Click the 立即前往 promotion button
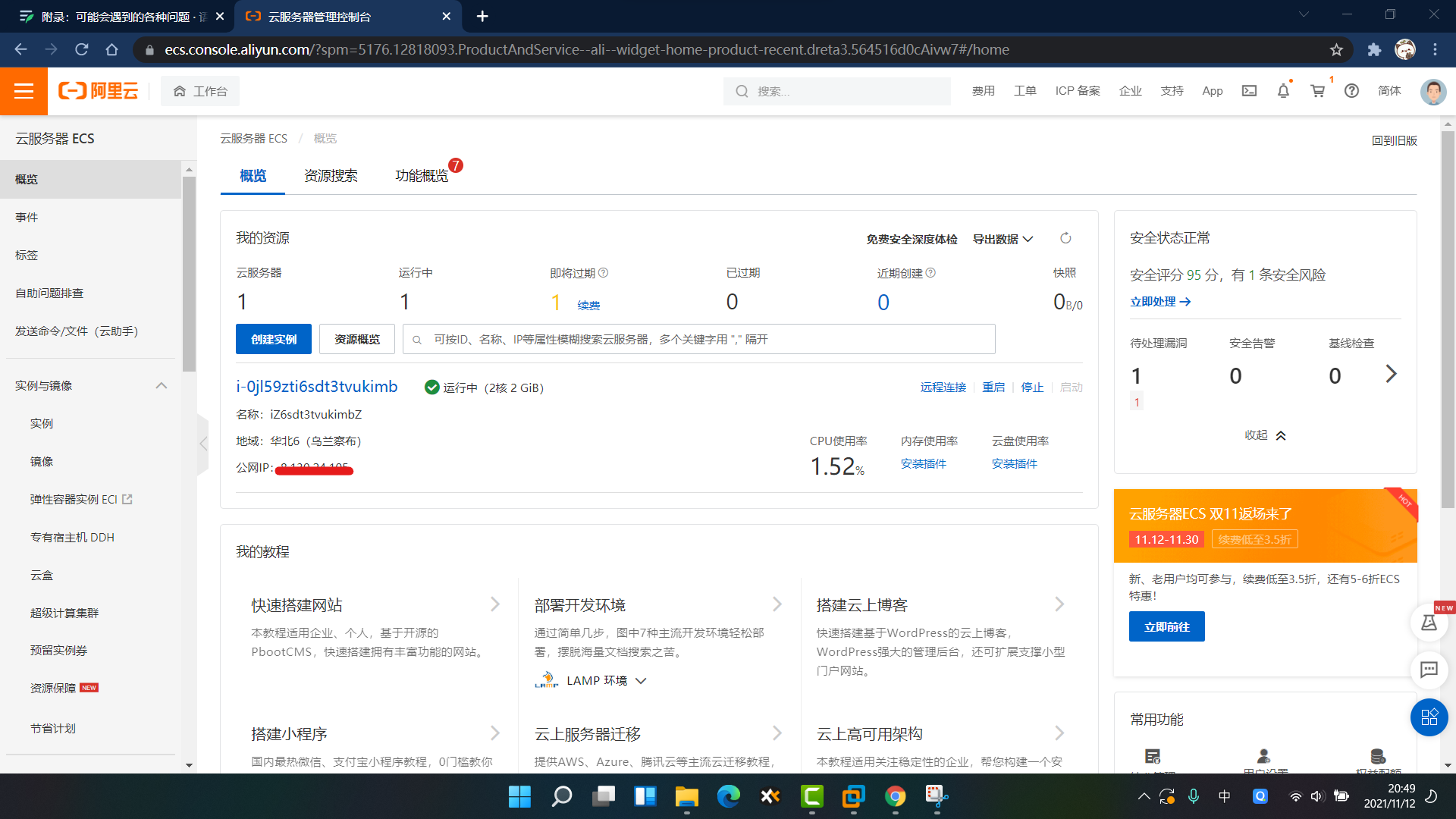Screen dimensions: 1456x819 [x=1166, y=626]
